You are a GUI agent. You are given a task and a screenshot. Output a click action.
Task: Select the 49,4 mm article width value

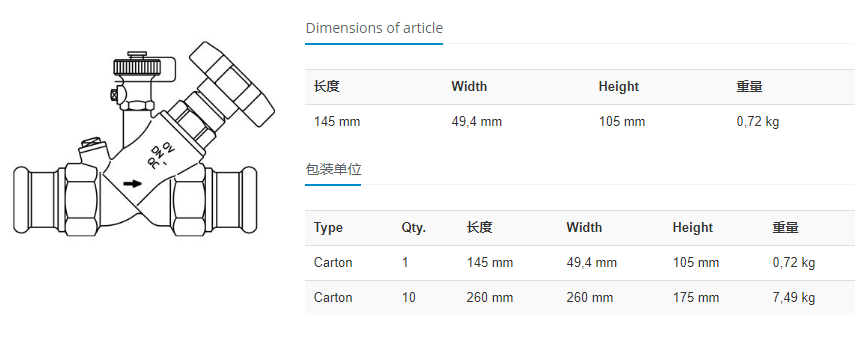[477, 122]
